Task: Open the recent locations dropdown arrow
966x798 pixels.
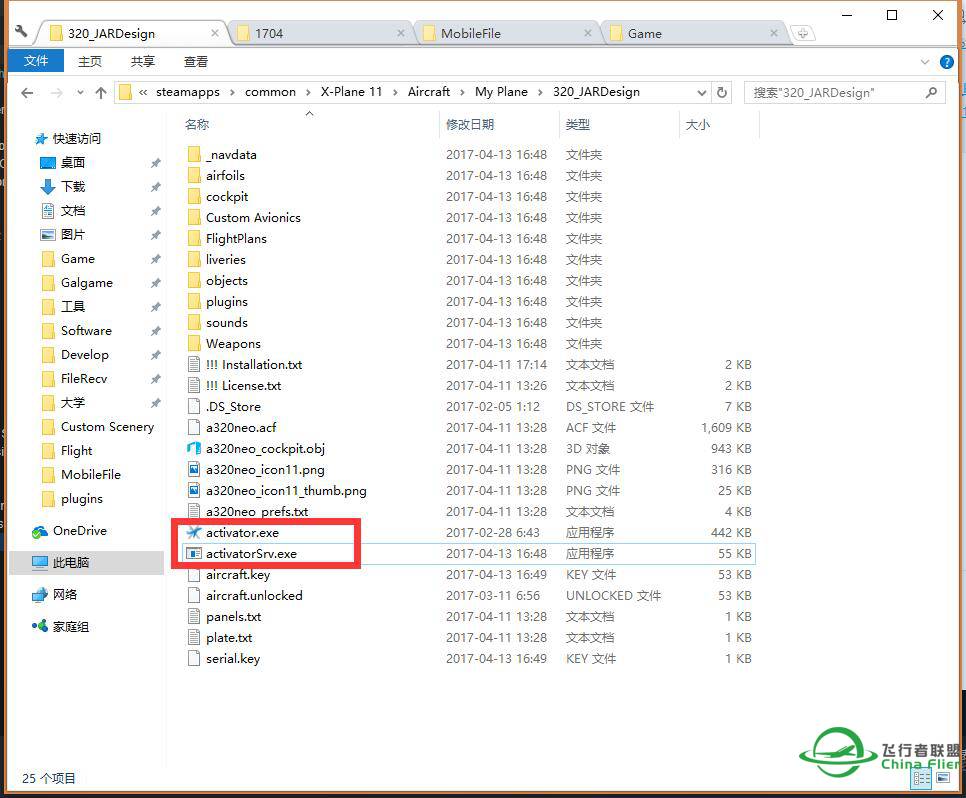Action: 80,92
